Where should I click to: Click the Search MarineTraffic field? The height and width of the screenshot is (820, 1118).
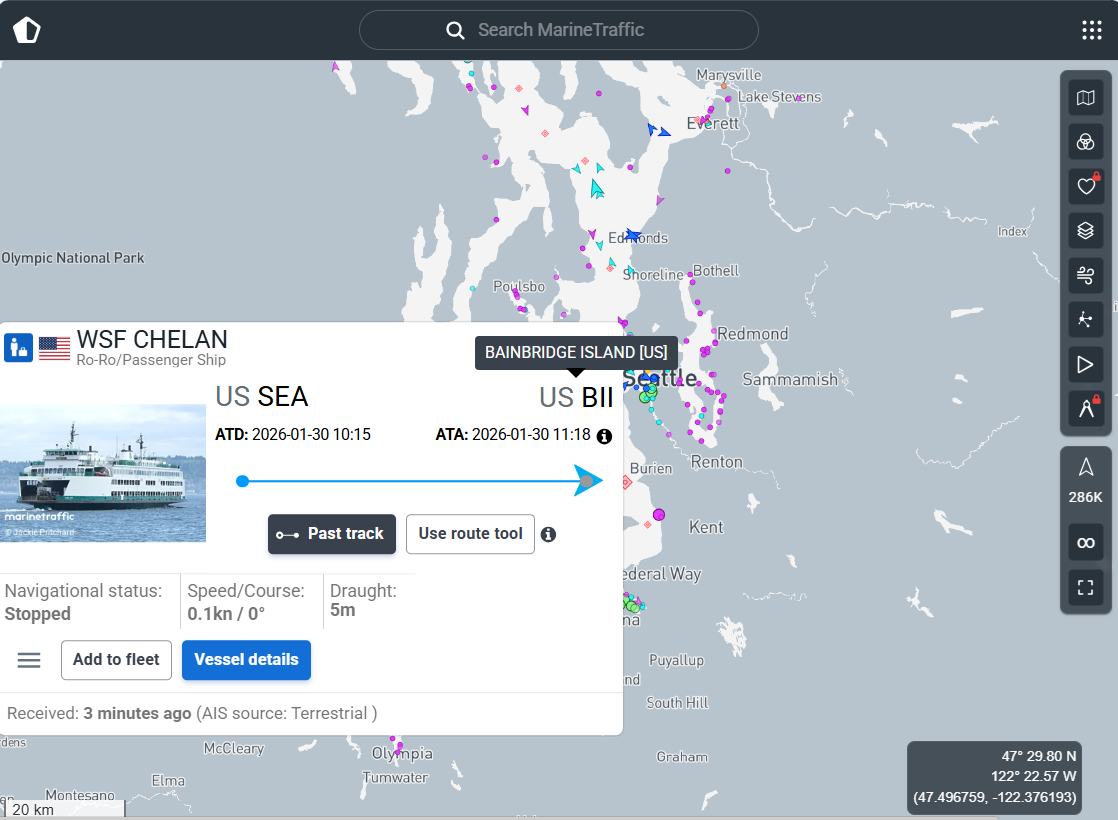(x=560, y=30)
